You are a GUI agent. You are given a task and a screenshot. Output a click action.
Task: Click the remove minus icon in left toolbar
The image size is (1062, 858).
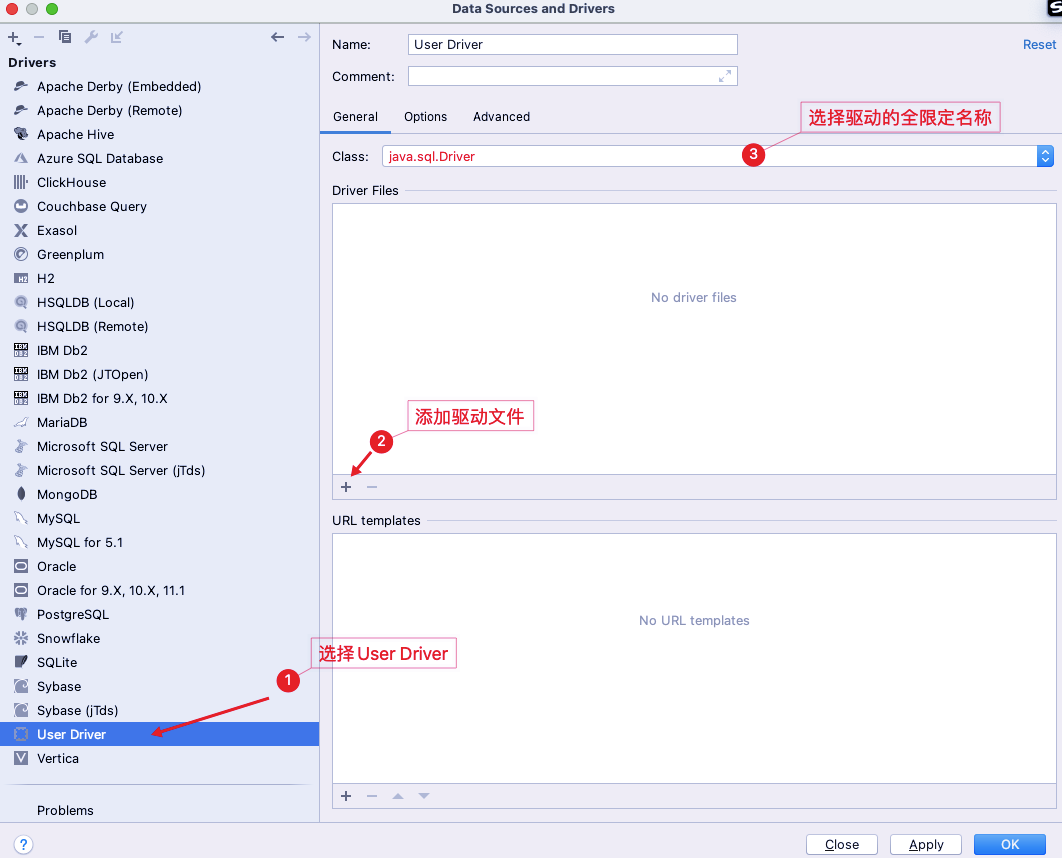tap(39, 37)
